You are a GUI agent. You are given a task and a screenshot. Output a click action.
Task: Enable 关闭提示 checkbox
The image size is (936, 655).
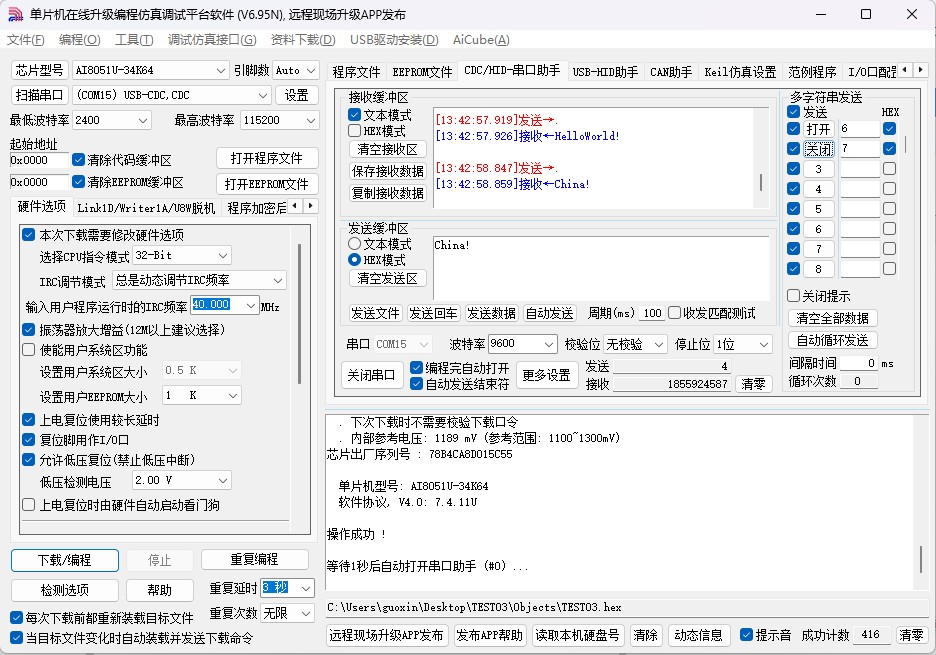[x=793, y=296]
